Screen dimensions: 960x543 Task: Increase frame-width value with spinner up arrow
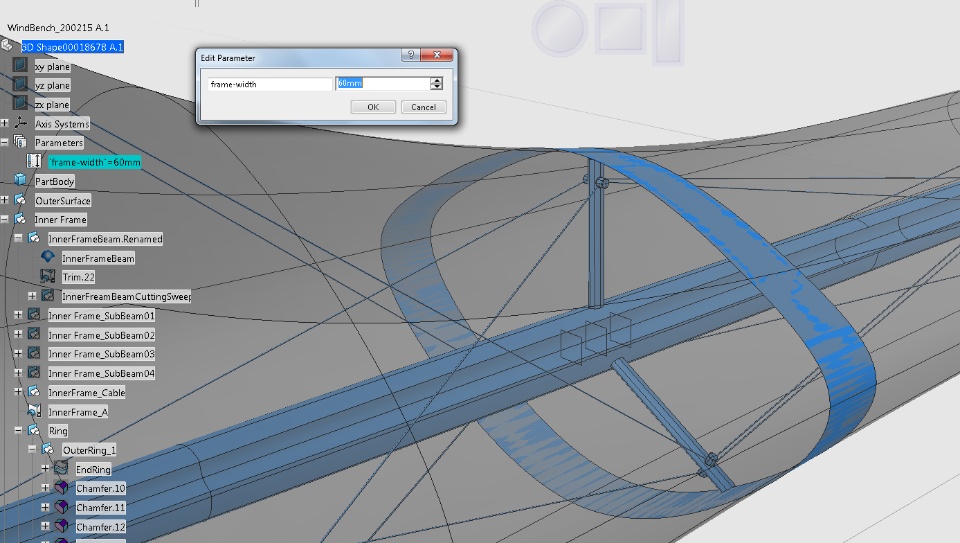click(437, 80)
